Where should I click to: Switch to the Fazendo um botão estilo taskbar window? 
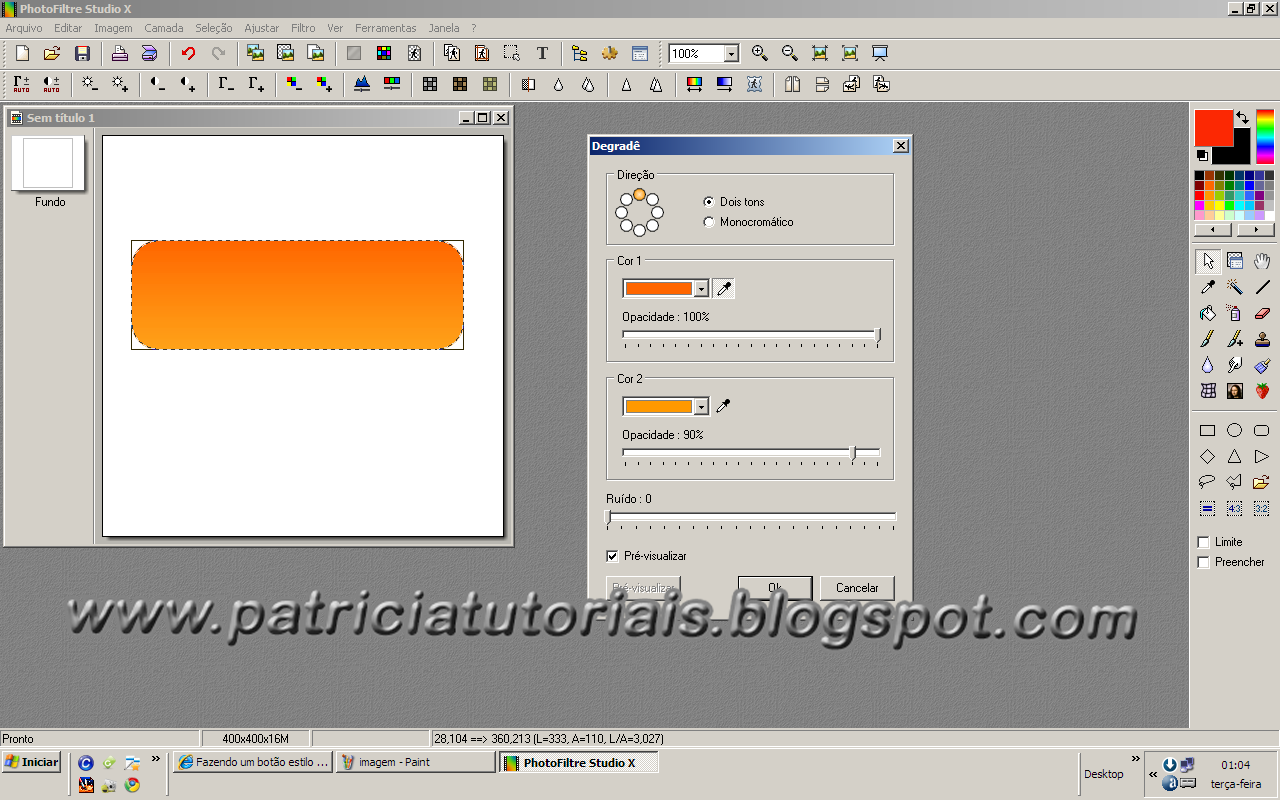(253, 762)
